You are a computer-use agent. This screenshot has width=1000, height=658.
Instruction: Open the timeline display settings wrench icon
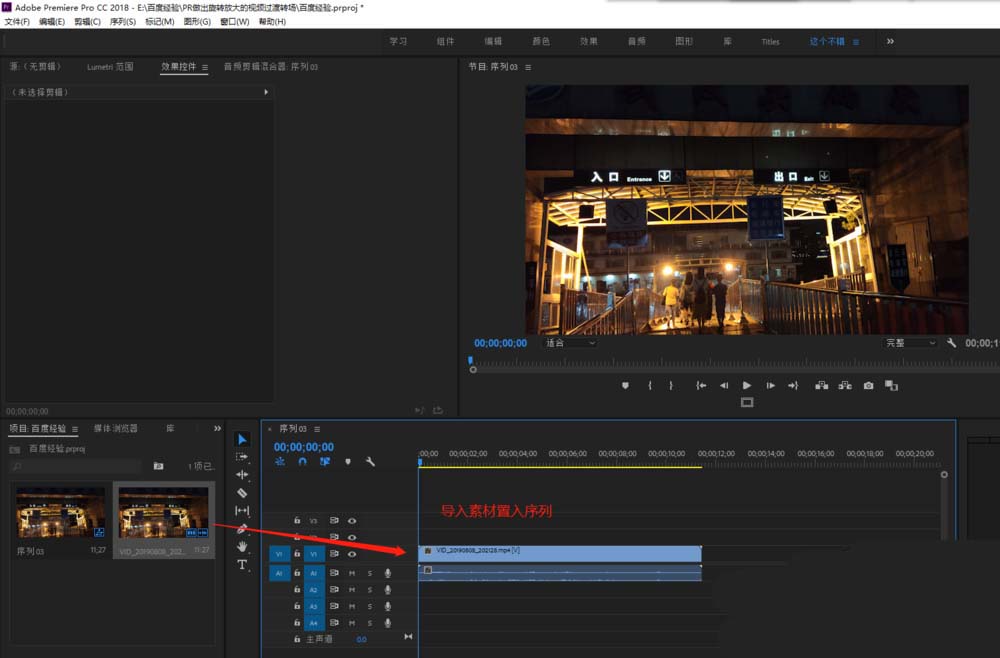370,462
